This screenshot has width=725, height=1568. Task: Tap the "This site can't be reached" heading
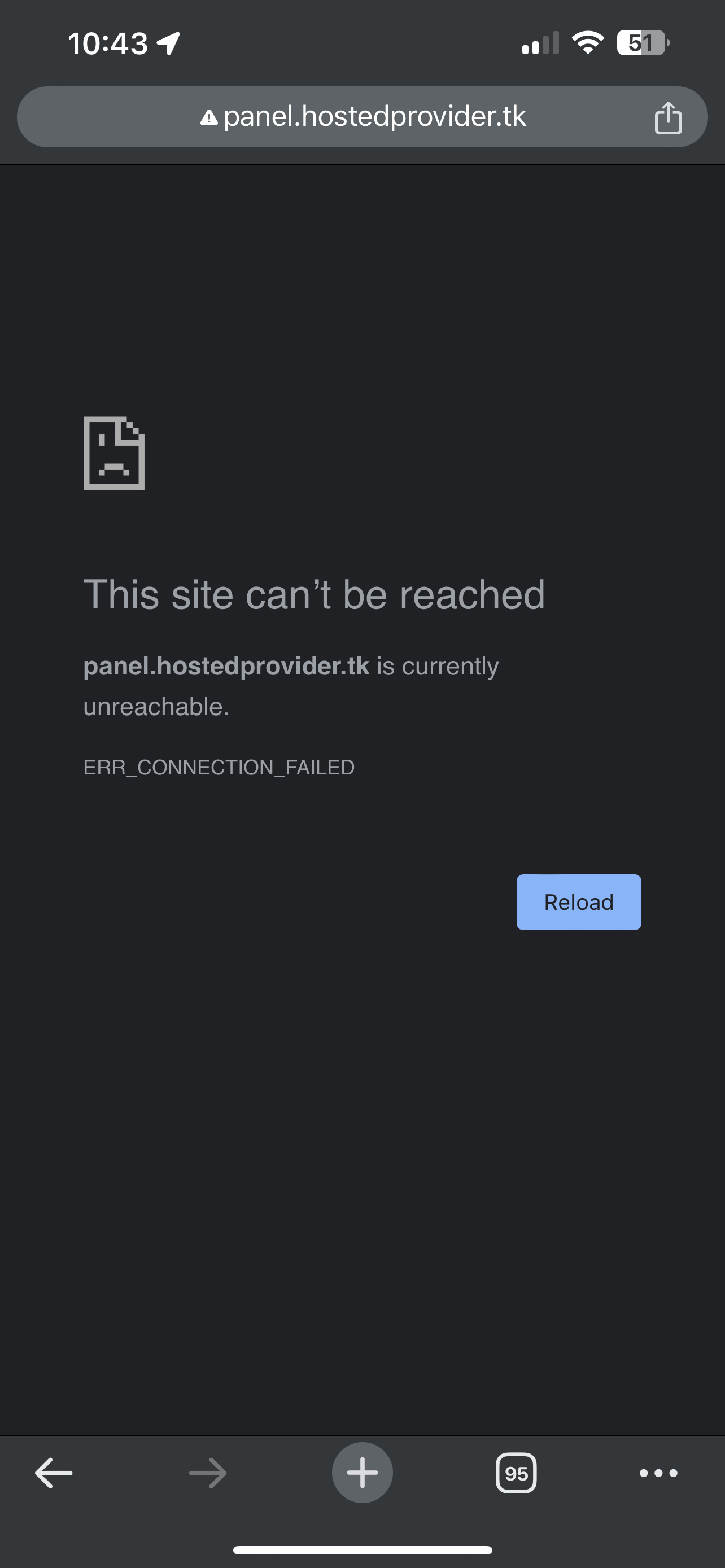(314, 594)
